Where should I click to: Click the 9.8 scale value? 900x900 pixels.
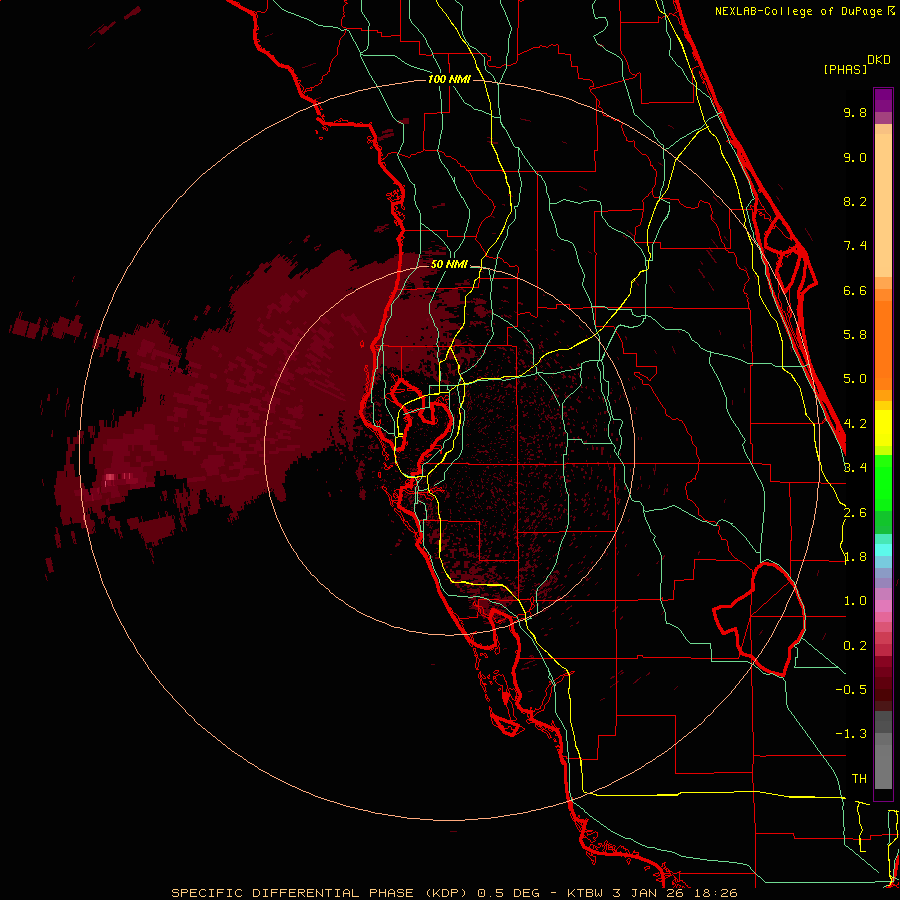click(855, 112)
